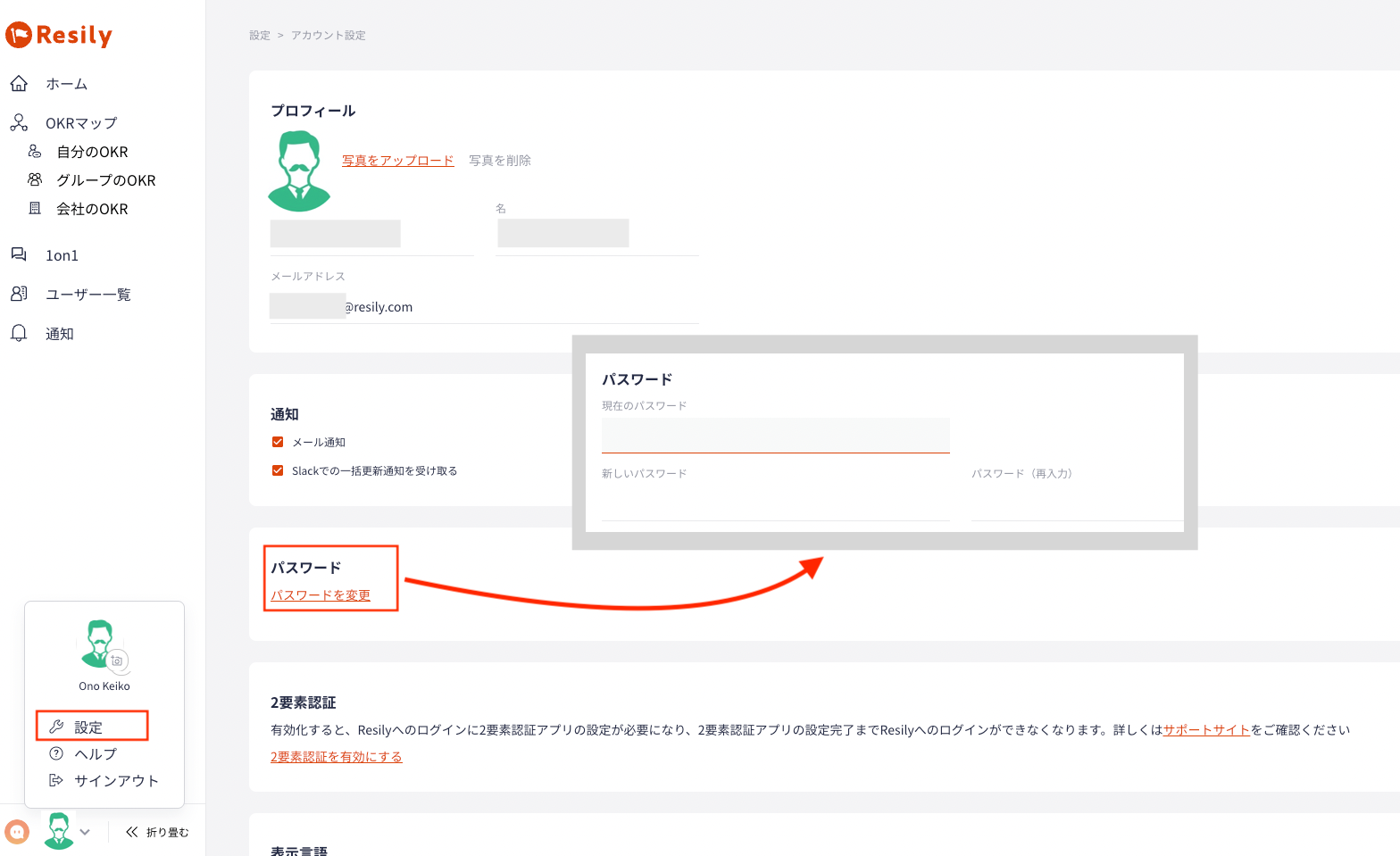Viewport: 1400px width, 856px height.
Task: Open 自分のOKR in the sidebar
Action: (92, 152)
